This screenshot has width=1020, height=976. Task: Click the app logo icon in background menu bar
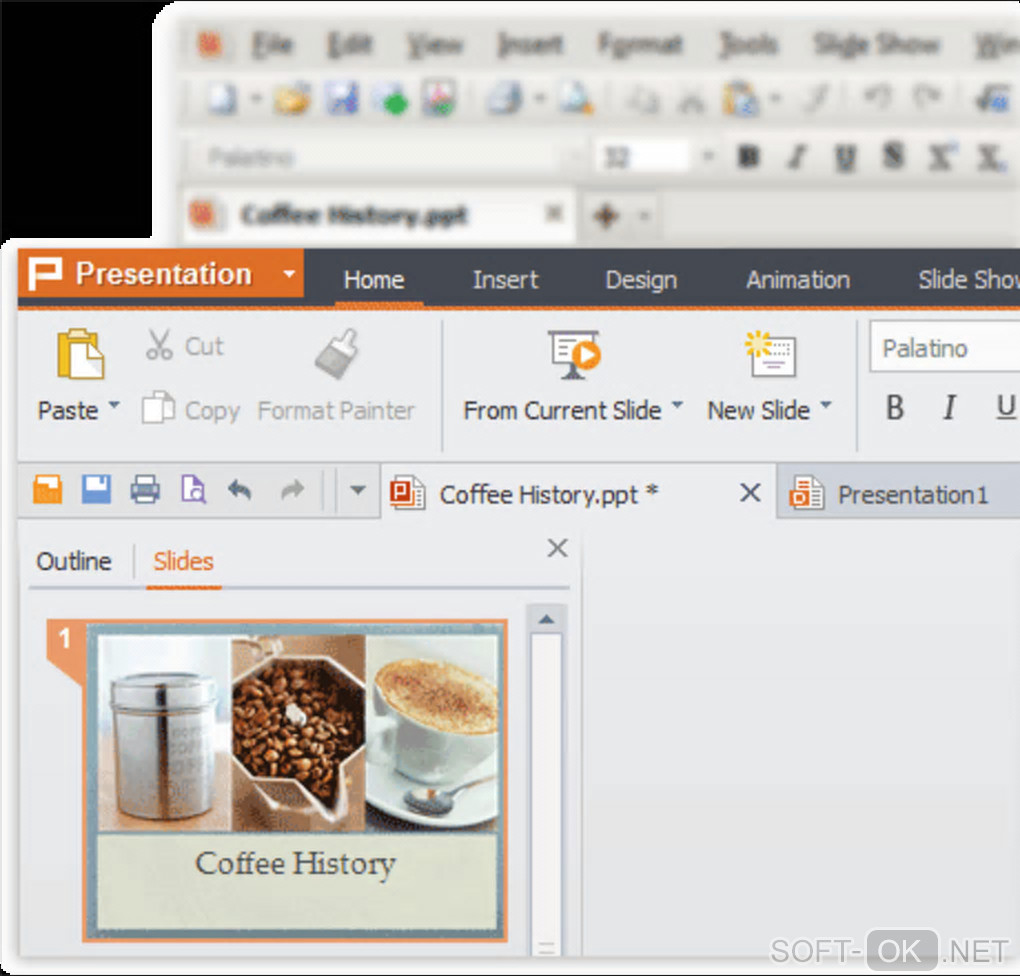[x=209, y=45]
